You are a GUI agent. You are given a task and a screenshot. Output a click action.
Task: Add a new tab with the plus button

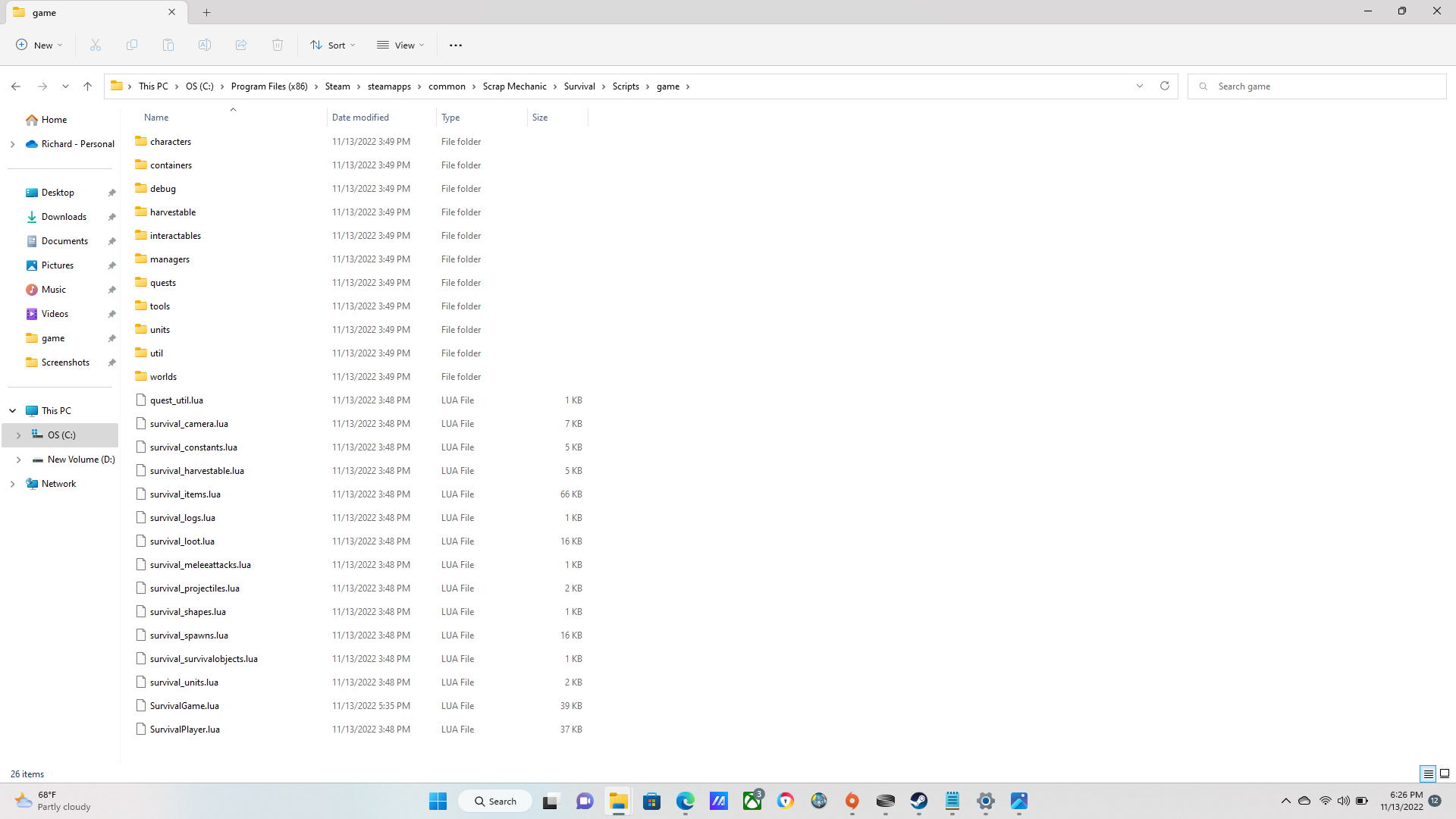pyautogui.click(x=207, y=12)
